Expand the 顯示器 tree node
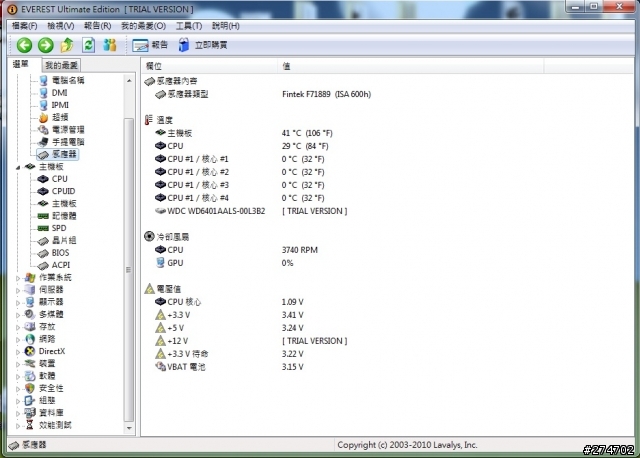Viewport: 640px width, 458px height. [18, 302]
